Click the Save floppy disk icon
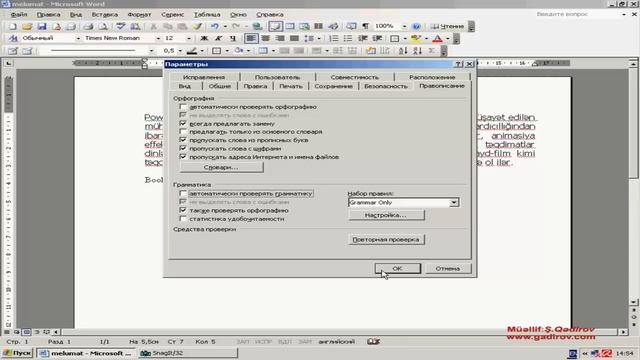The height and width of the screenshot is (360, 640). (x=42, y=27)
